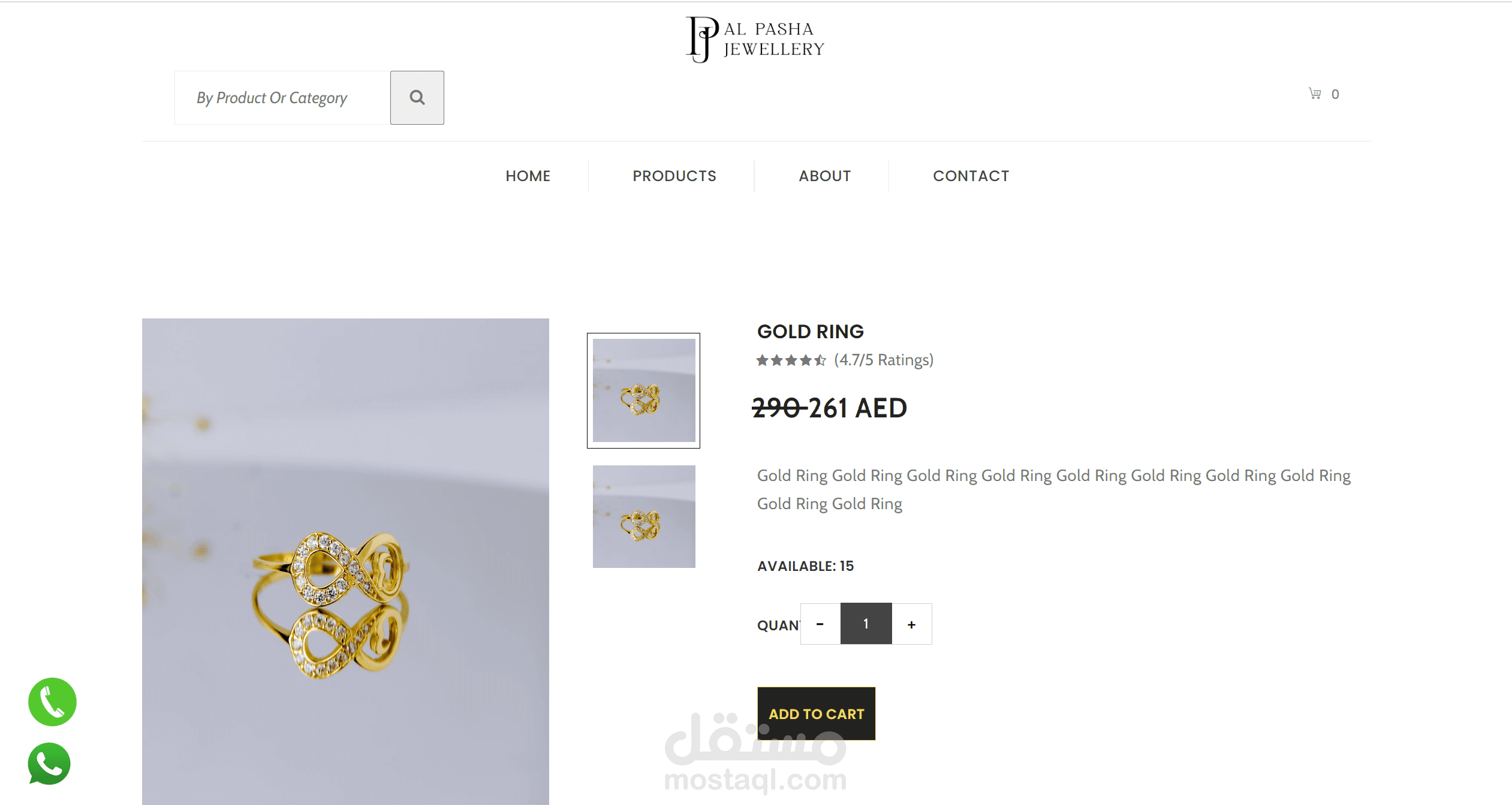Increase quantity with the plus button
Image resolution: width=1512 pixels, height=812 pixels.
pyautogui.click(x=911, y=624)
